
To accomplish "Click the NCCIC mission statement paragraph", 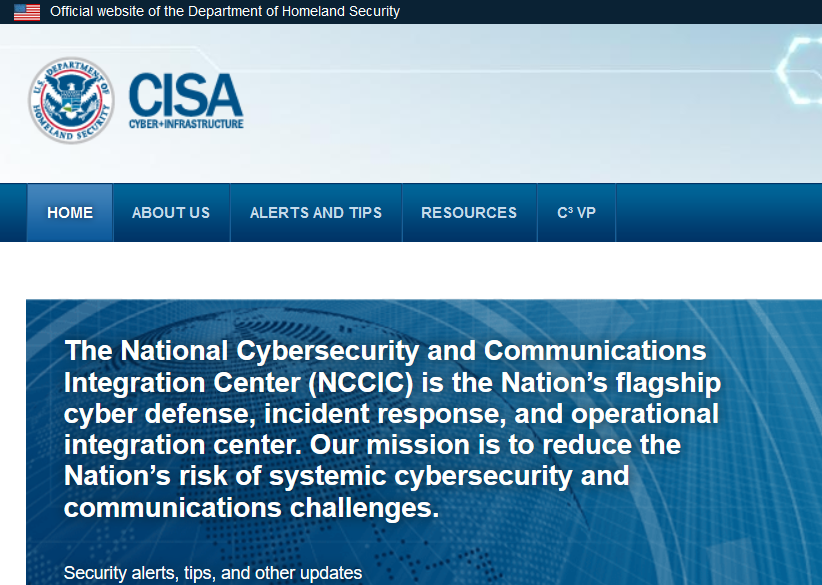I will pyautogui.click(x=390, y=430).
